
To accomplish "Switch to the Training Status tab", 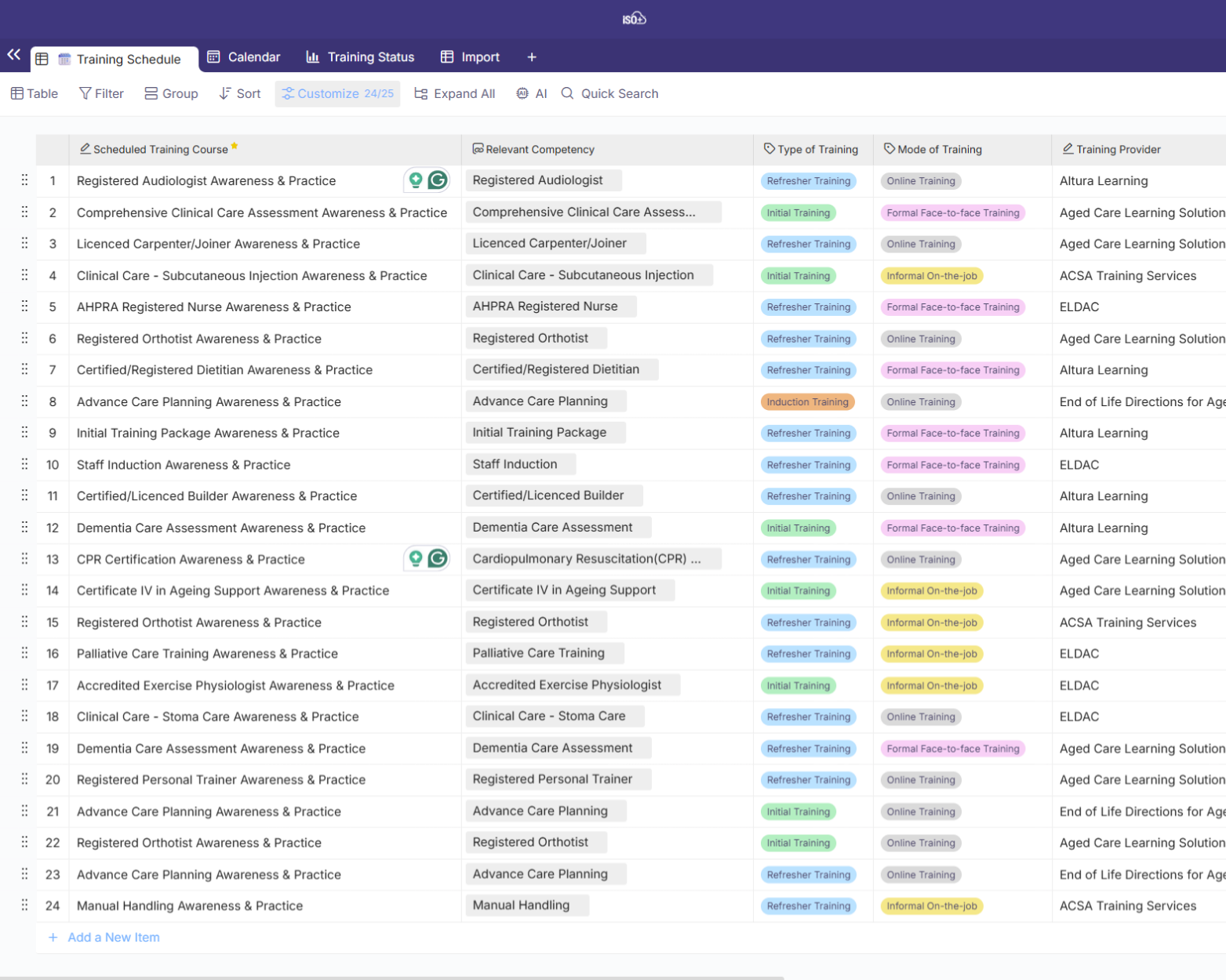I will point(360,57).
